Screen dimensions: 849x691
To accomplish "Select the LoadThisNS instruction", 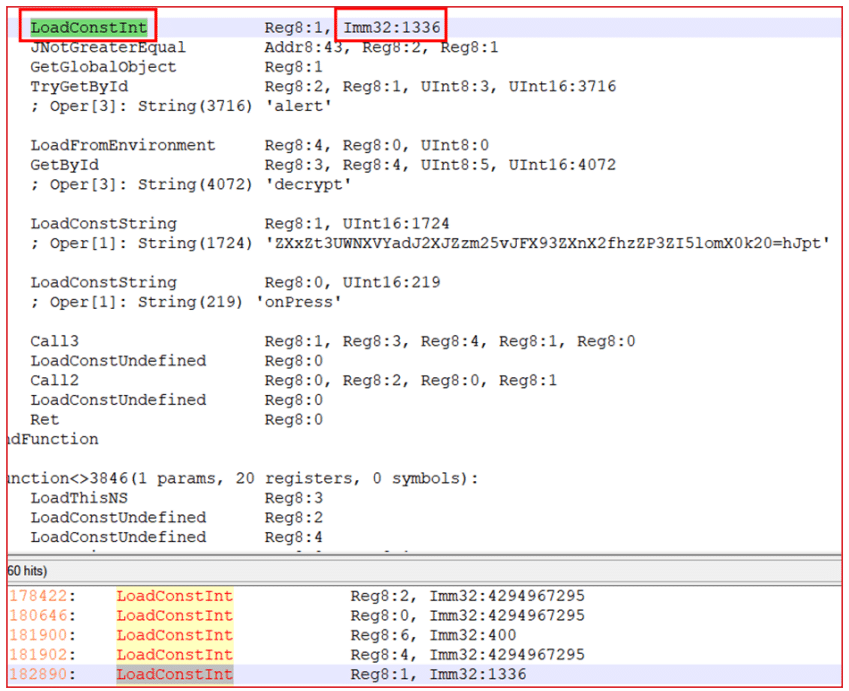I will click(79, 498).
